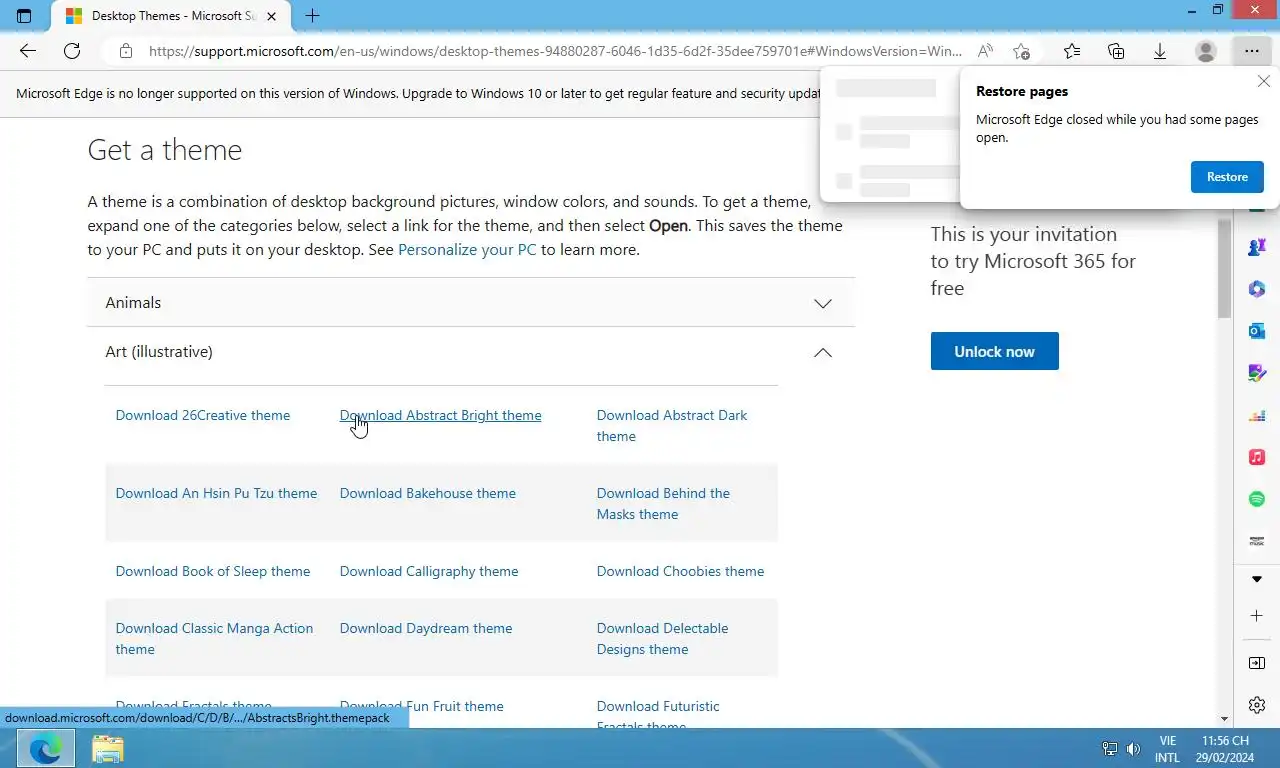1280x768 pixels.
Task: Expand the Animals category
Action: coord(471,303)
